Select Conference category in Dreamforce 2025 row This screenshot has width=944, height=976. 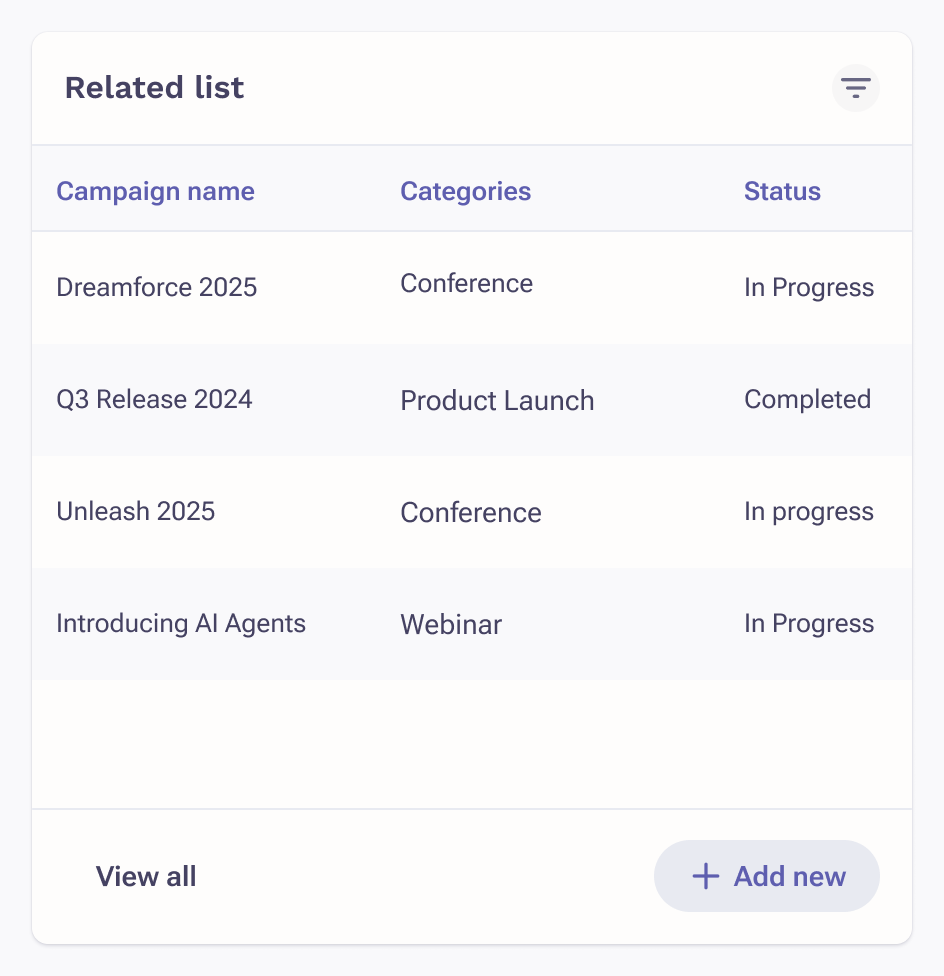click(467, 283)
